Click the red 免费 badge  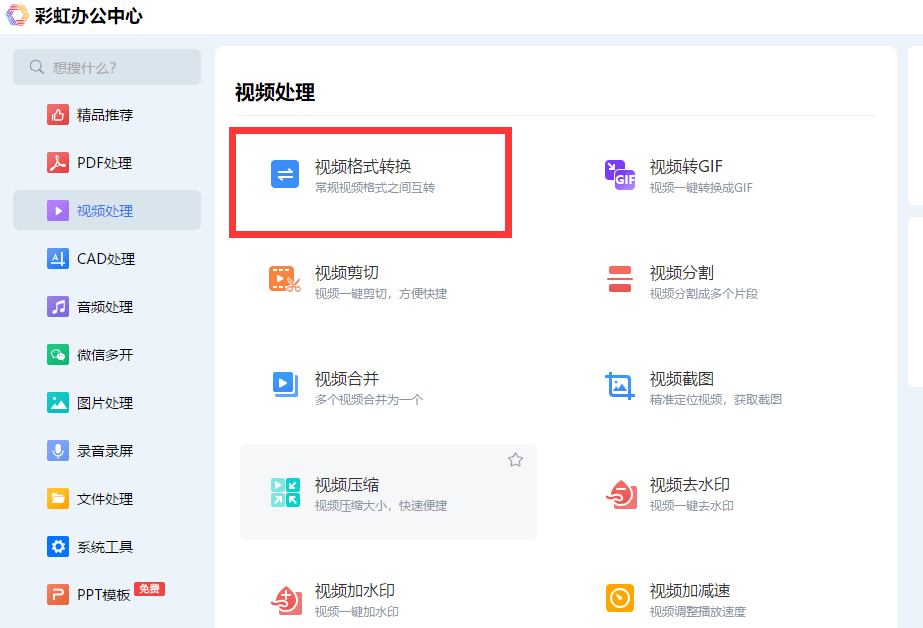point(150,589)
